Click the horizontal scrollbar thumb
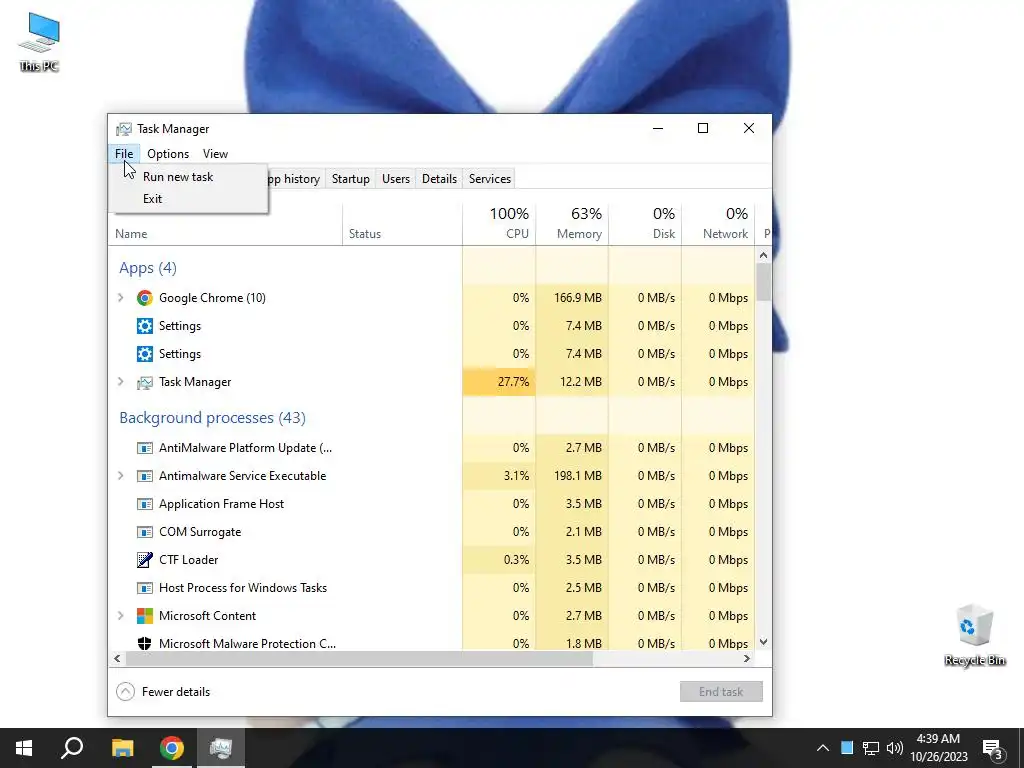 pos(359,658)
